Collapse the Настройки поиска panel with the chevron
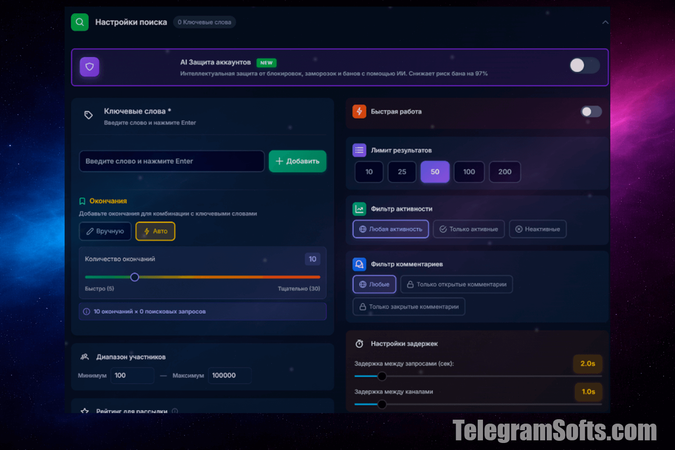 coord(604,22)
